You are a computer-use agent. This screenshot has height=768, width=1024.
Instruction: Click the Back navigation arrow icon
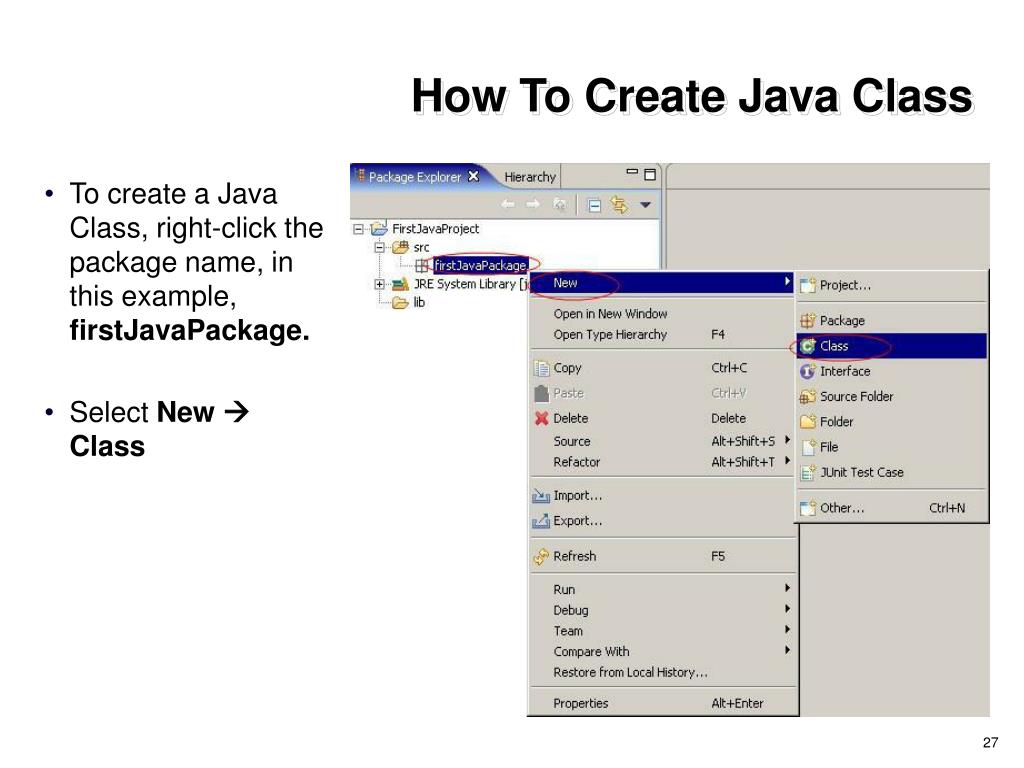pos(508,204)
